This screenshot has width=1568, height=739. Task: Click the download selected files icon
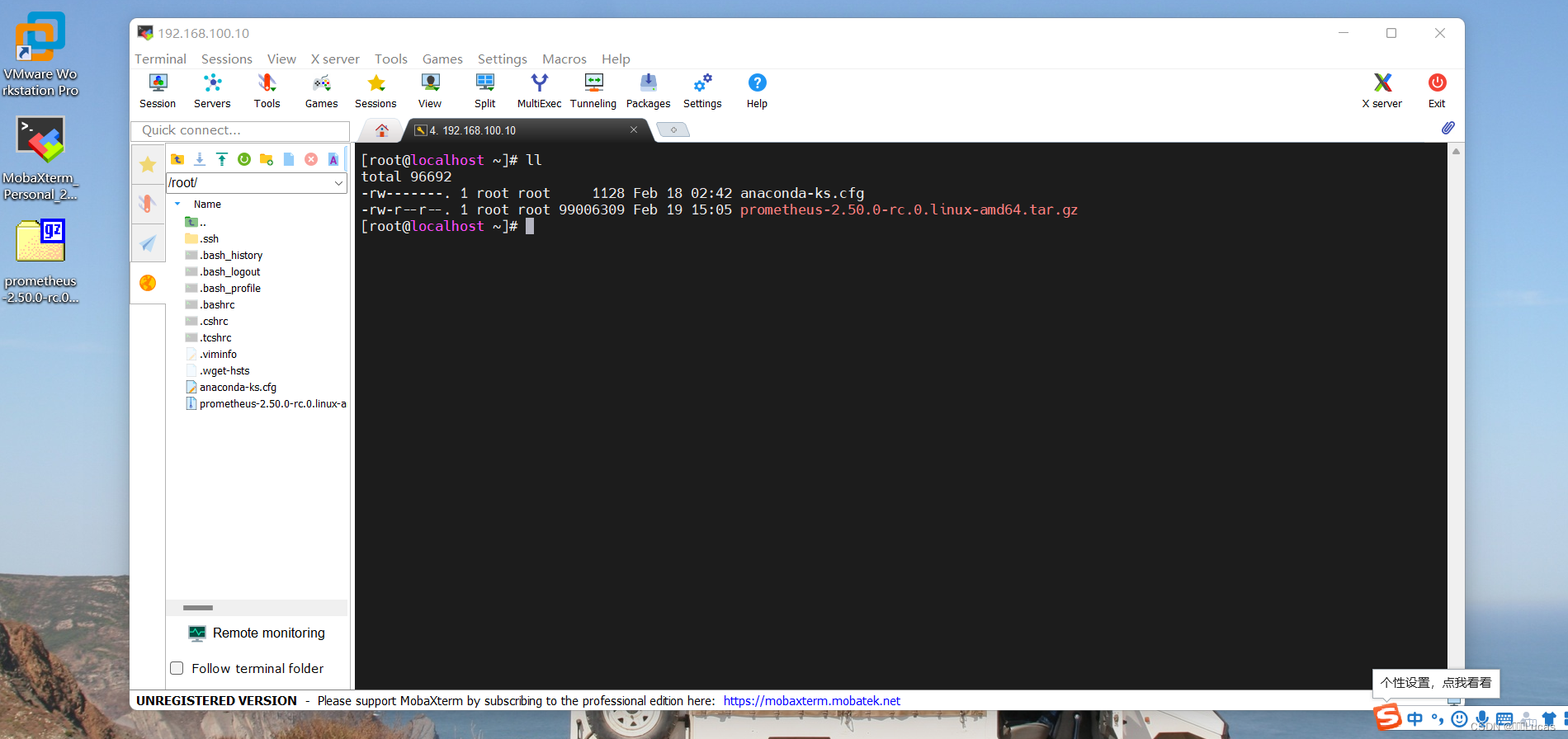coord(200,159)
